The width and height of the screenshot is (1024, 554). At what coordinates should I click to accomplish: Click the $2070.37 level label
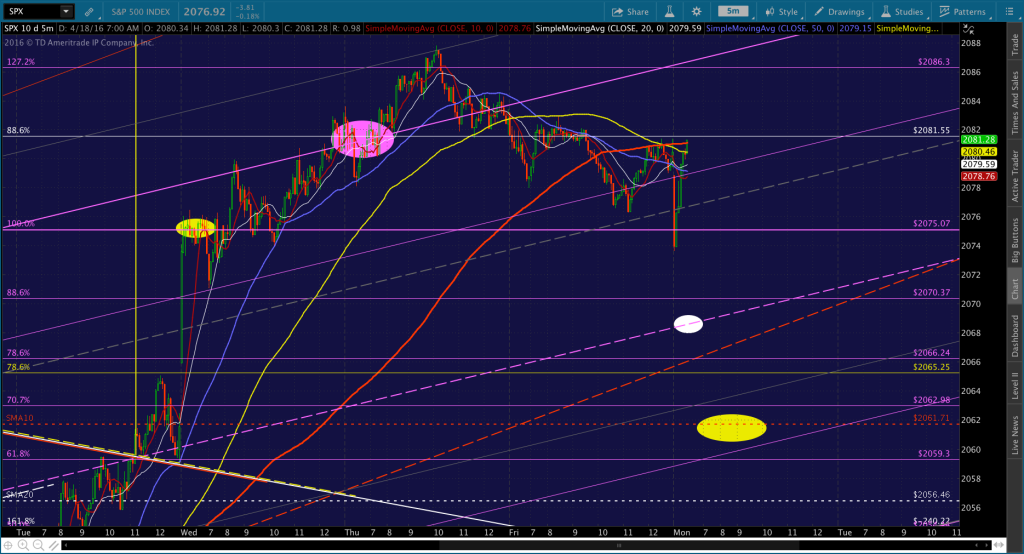(x=932, y=293)
